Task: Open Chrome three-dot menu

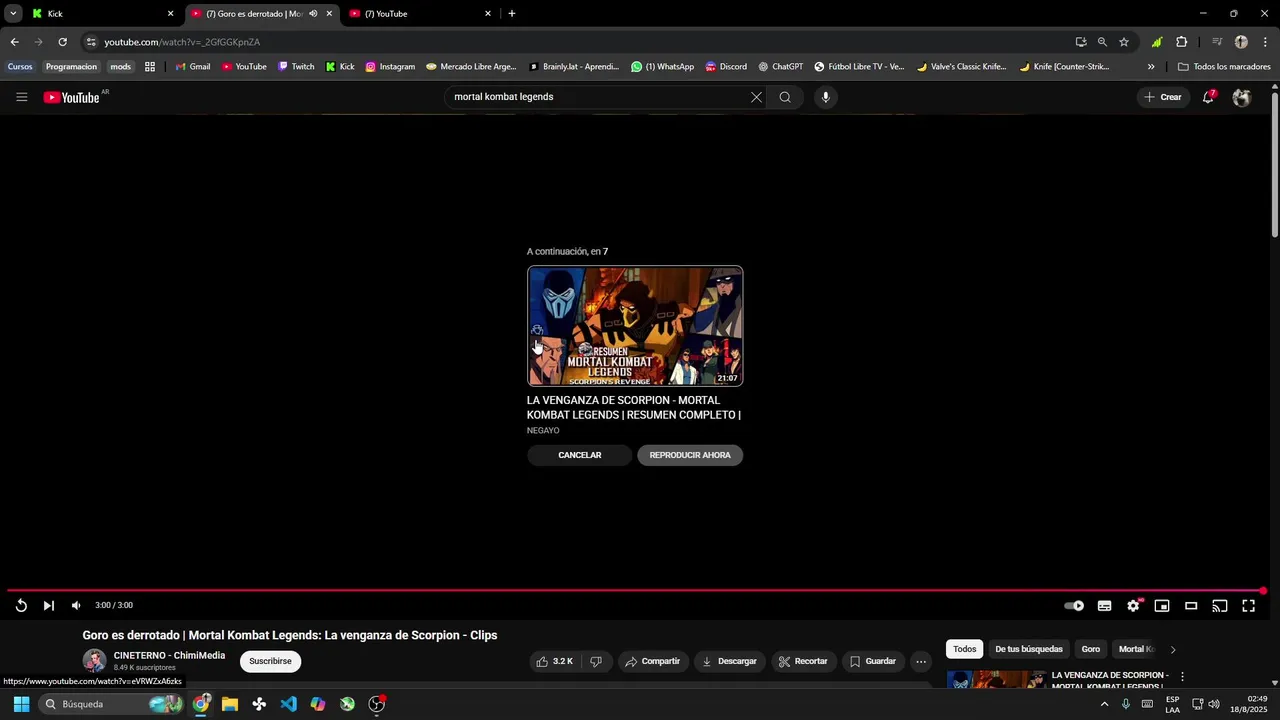Action: coord(1266,42)
